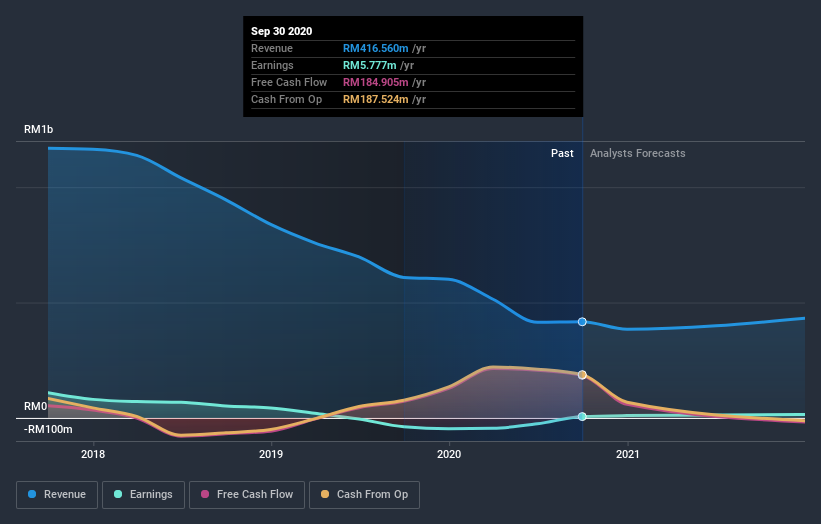
Task: Click the 2021 x-axis label
Action: 627,454
